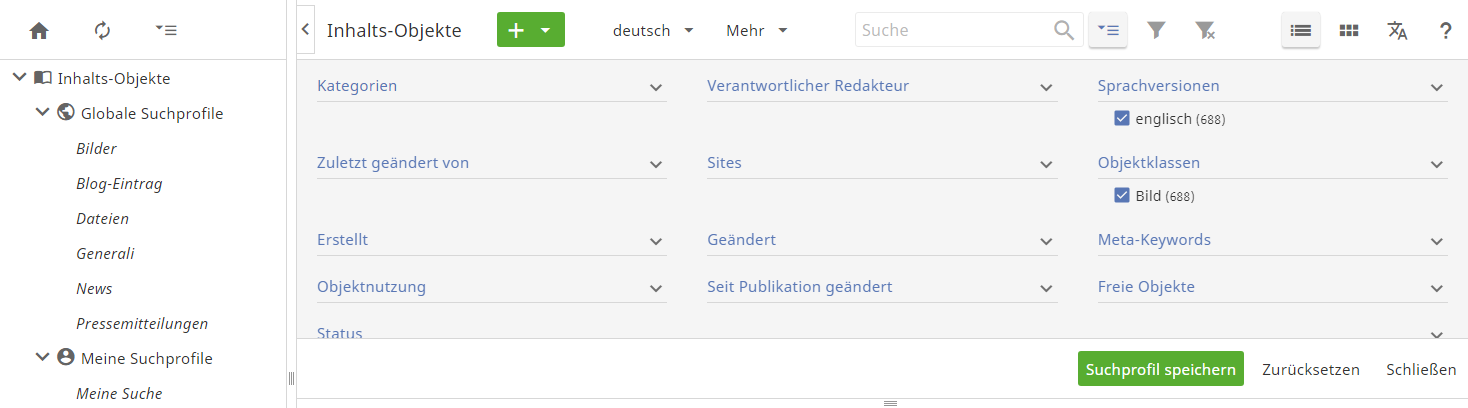1468x408 pixels.
Task: Click the refresh icon in sidebar
Action: pyautogui.click(x=102, y=30)
